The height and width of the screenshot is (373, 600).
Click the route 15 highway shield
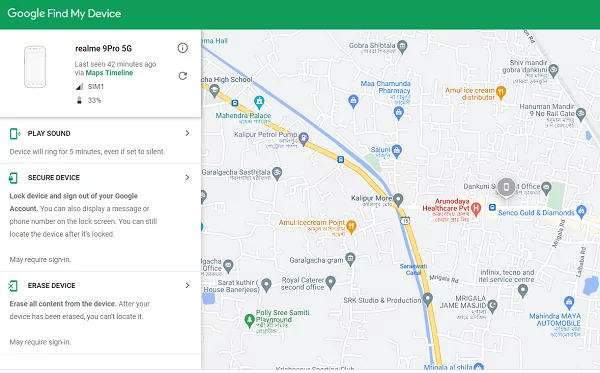pos(405,220)
